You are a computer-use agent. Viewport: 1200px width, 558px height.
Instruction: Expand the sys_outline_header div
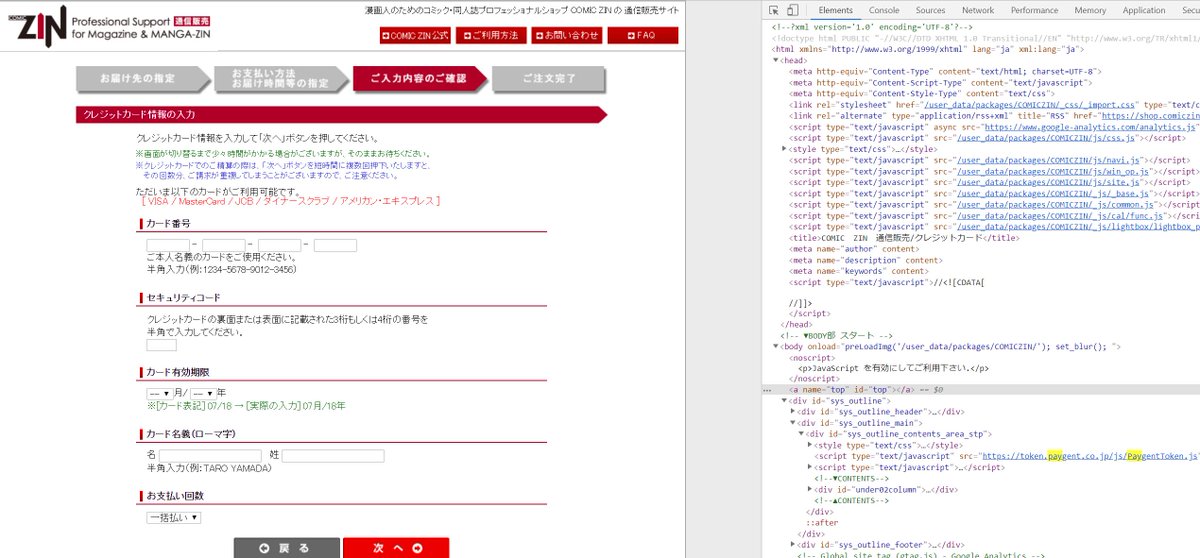(794, 411)
